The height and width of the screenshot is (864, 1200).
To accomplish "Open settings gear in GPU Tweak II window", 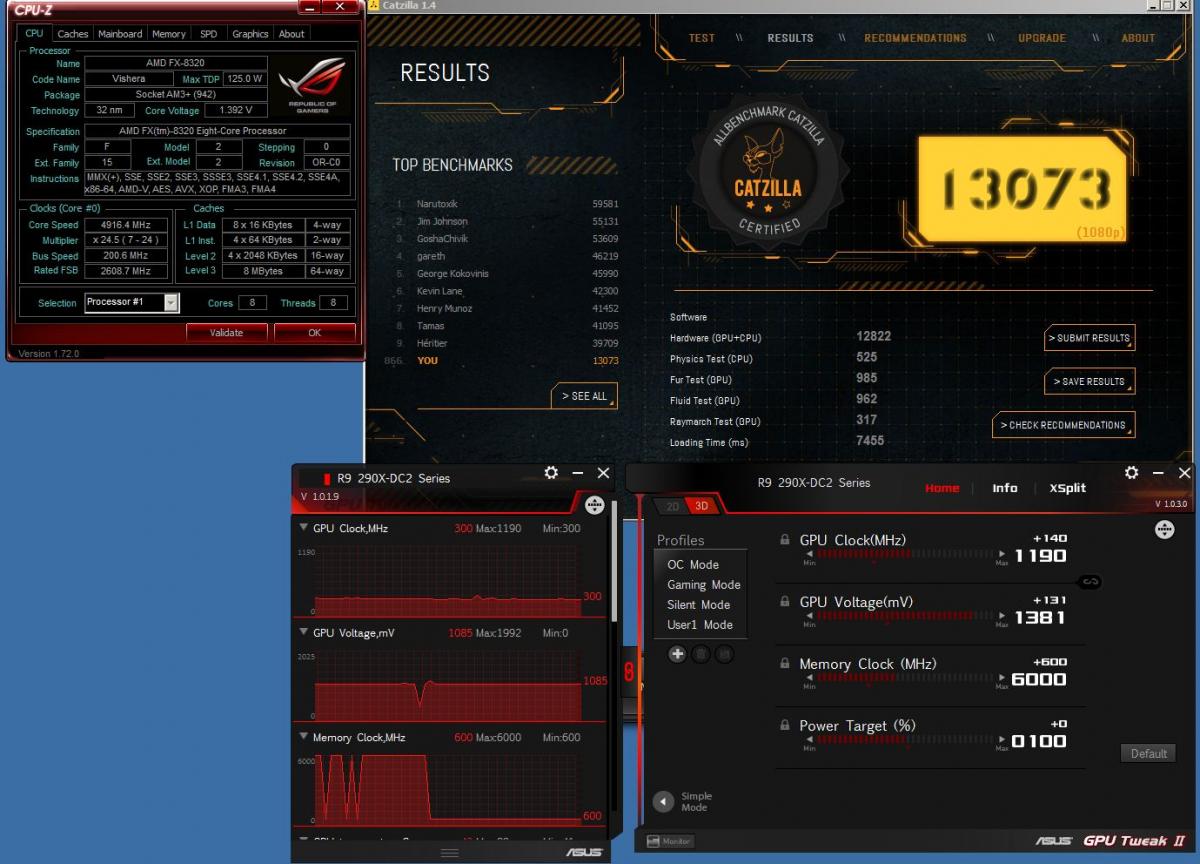I will [x=1131, y=473].
